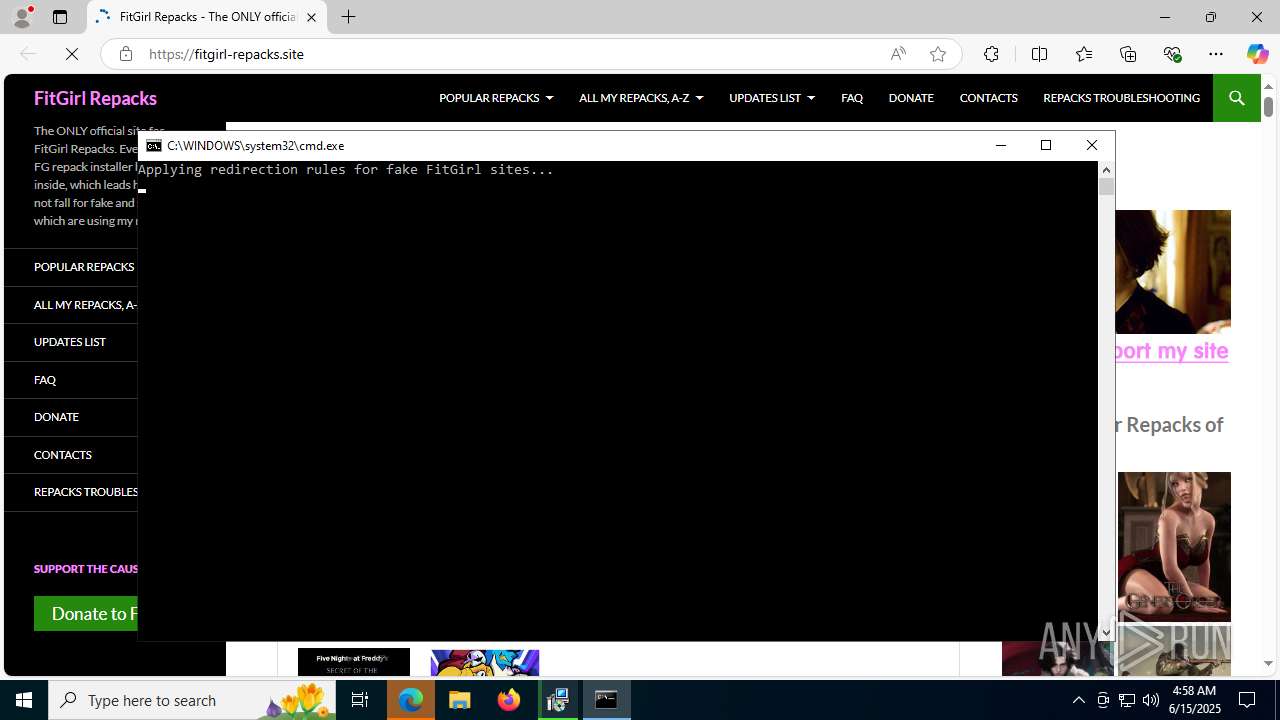Go back in browser history
The width and height of the screenshot is (1280, 720).
click(28, 54)
